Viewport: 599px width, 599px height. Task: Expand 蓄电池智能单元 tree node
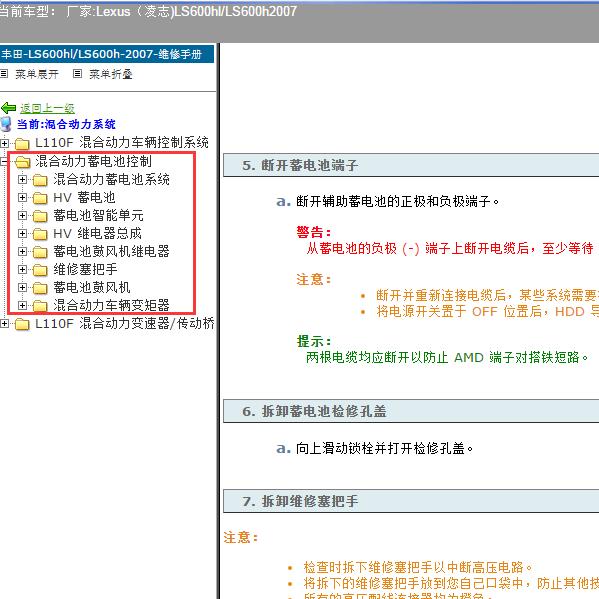22,215
